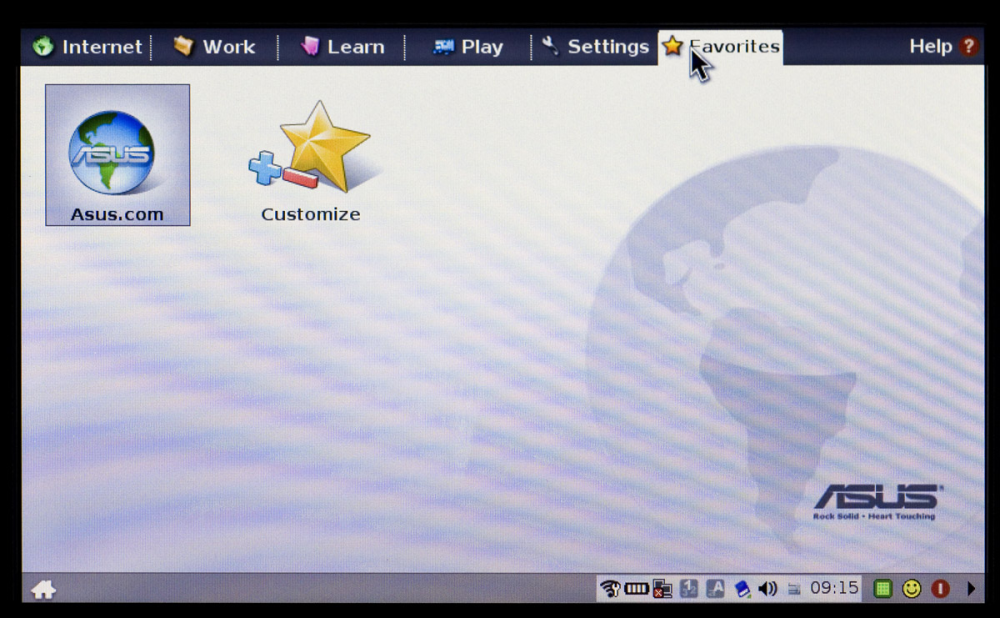Image resolution: width=1000 pixels, height=618 pixels.
Task: Open the Customize favorites star icon
Action: 312,150
